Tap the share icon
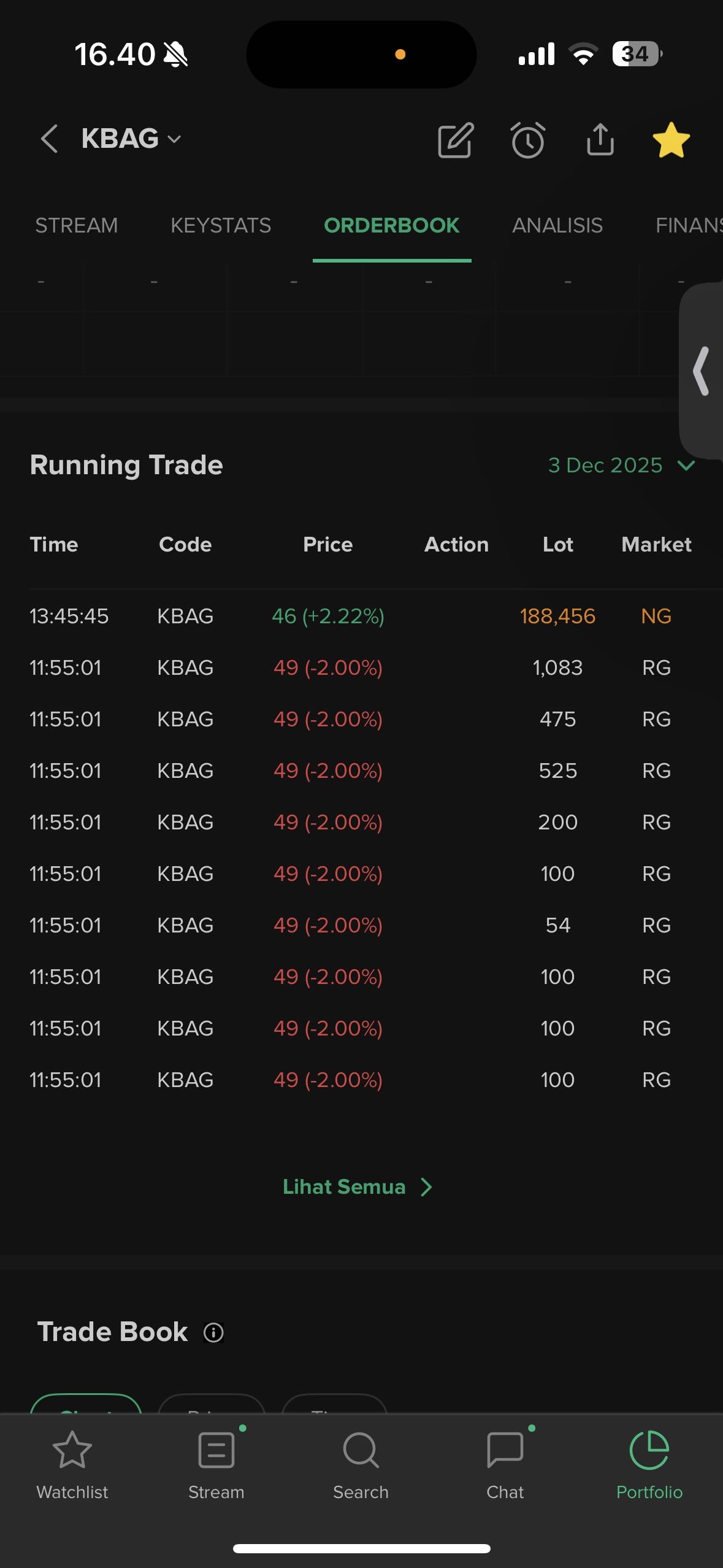Viewport: 723px width, 1568px height. 600,140
